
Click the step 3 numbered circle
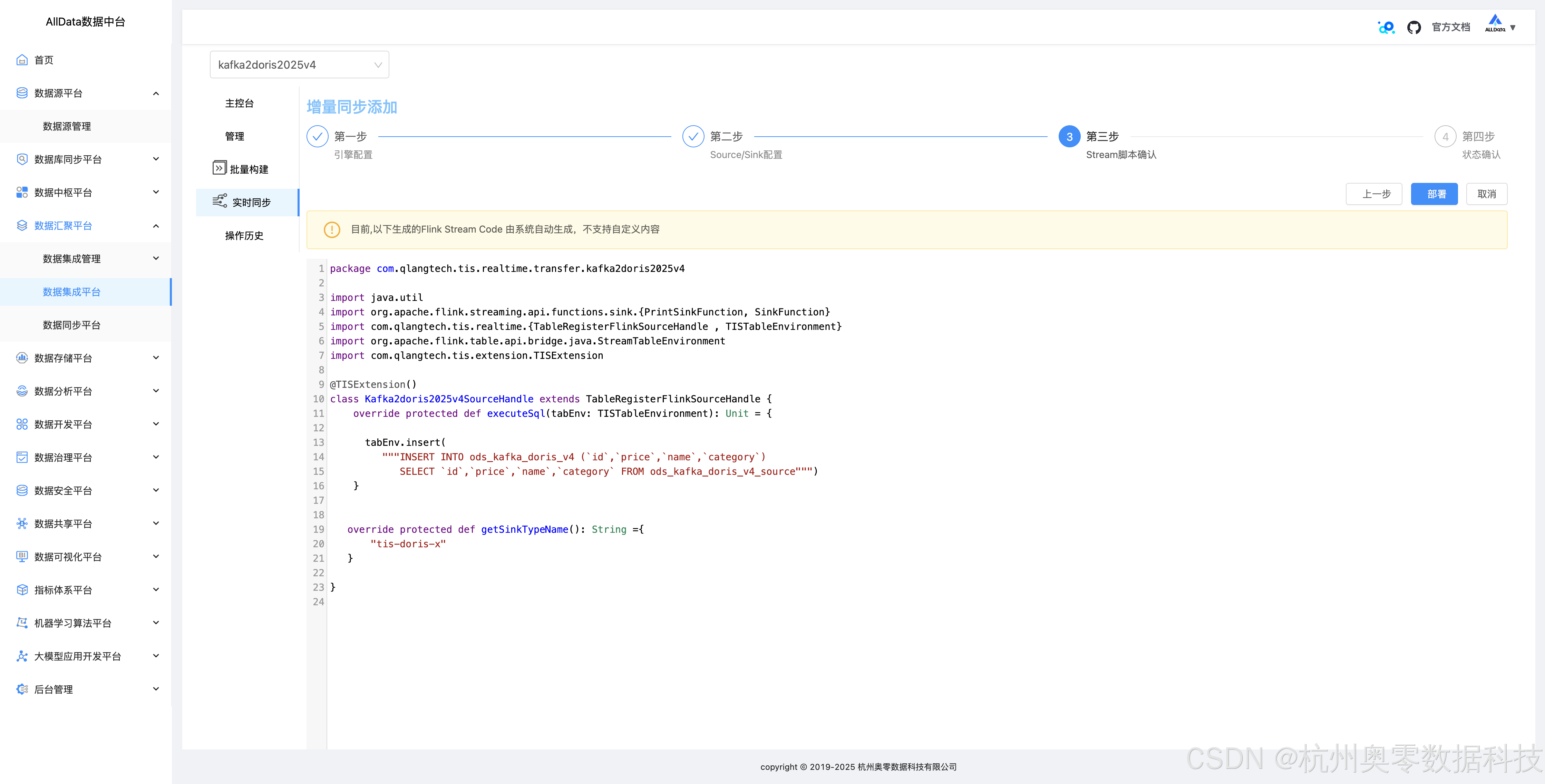[x=1069, y=137]
